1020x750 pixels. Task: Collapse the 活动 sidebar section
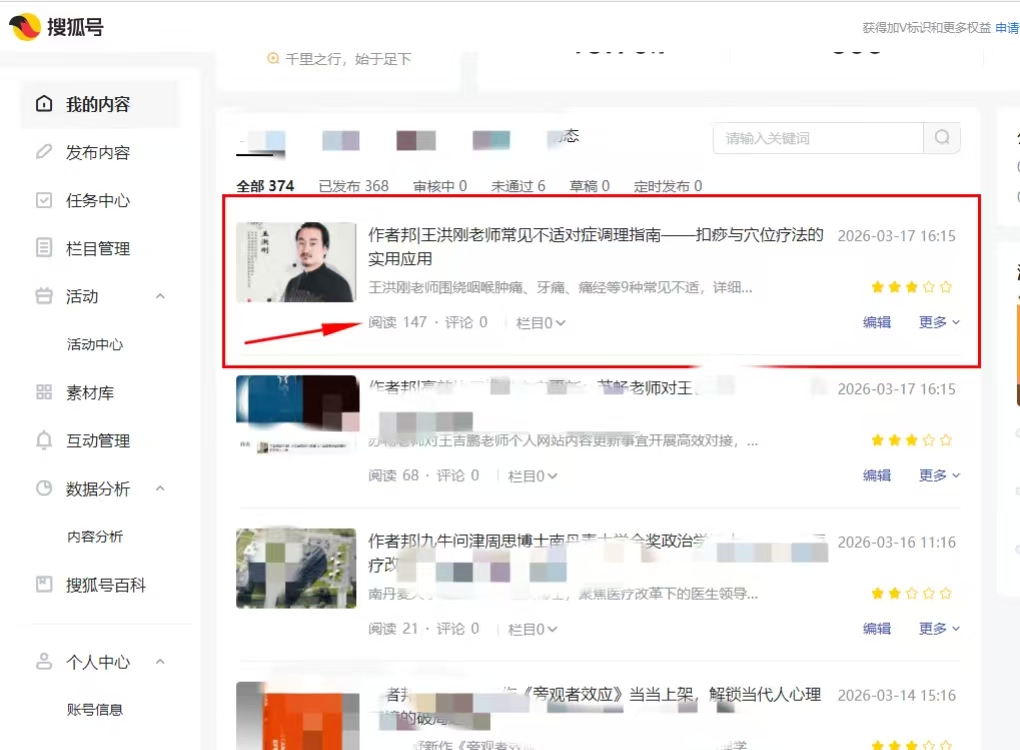(x=160, y=297)
